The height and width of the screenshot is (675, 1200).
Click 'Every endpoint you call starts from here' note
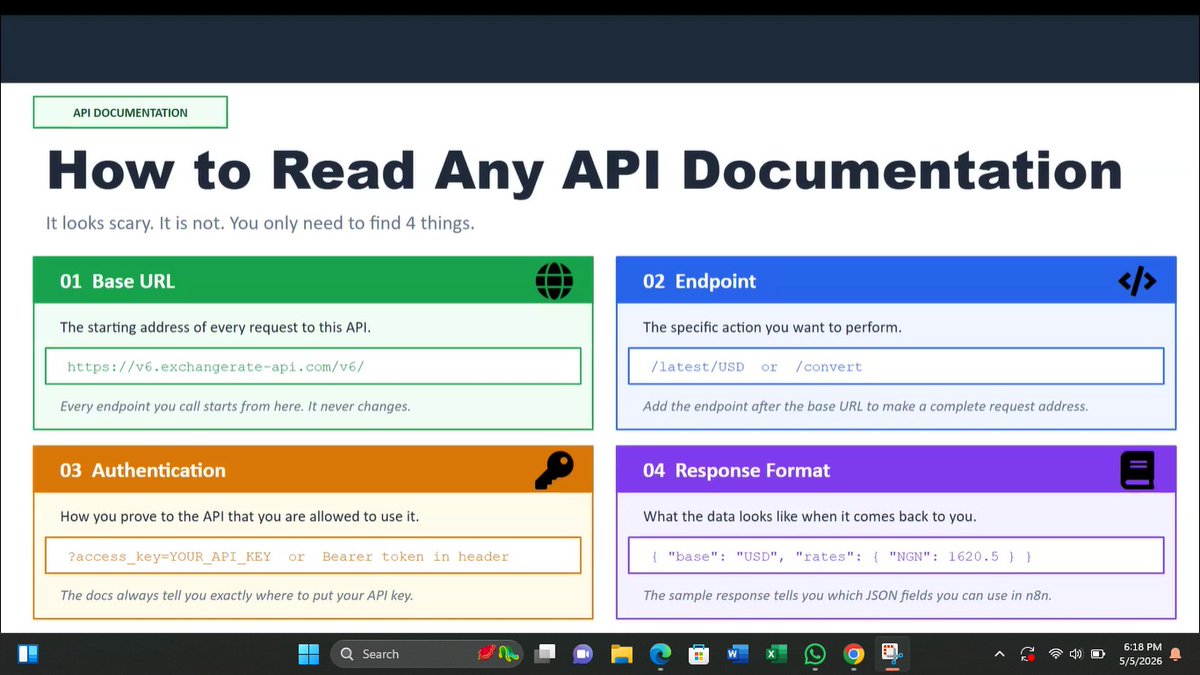[235, 406]
